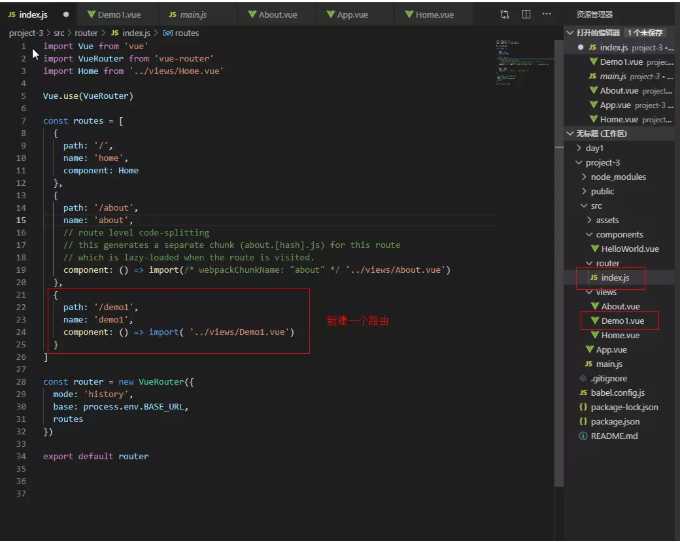
Task: Click the 'export default router' line
Action: pyautogui.click(x=95, y=456)
